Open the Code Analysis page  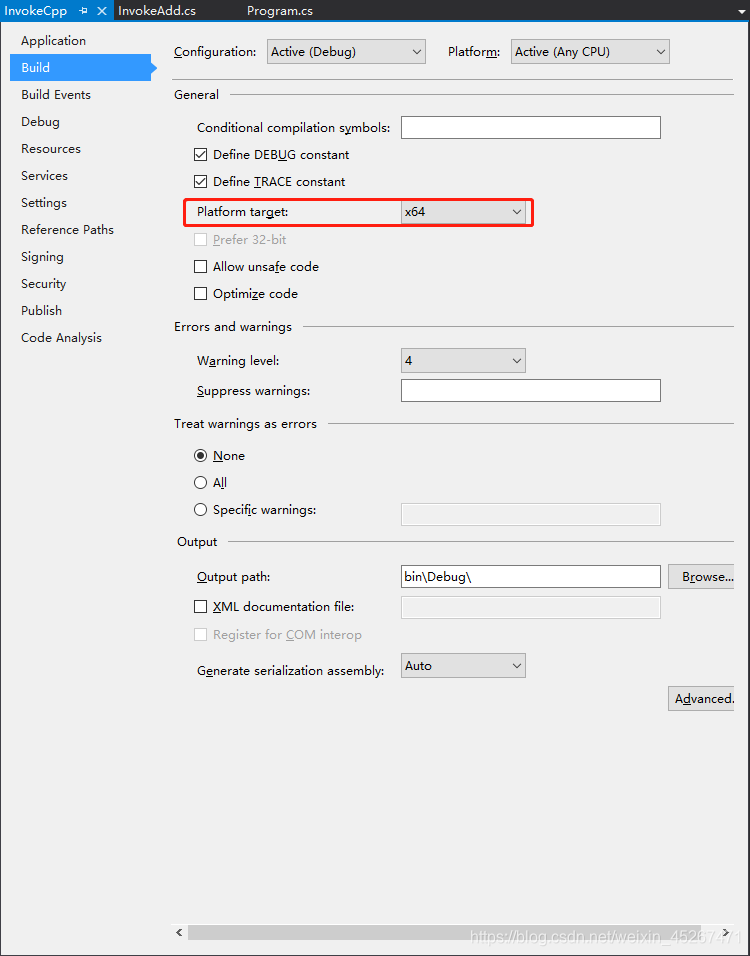point(62,338)
